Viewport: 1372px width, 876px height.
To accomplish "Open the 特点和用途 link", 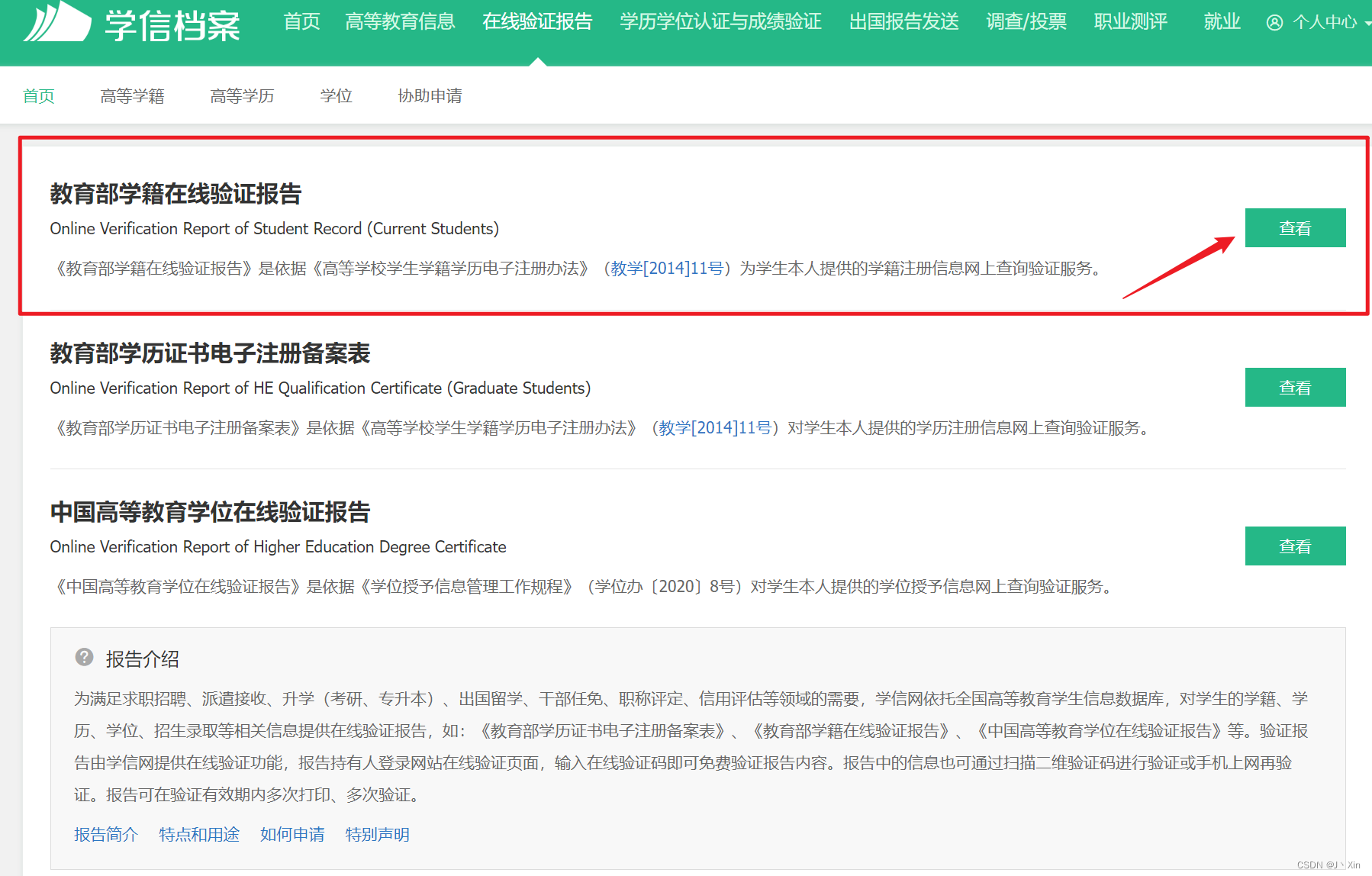I will (199, 835).
